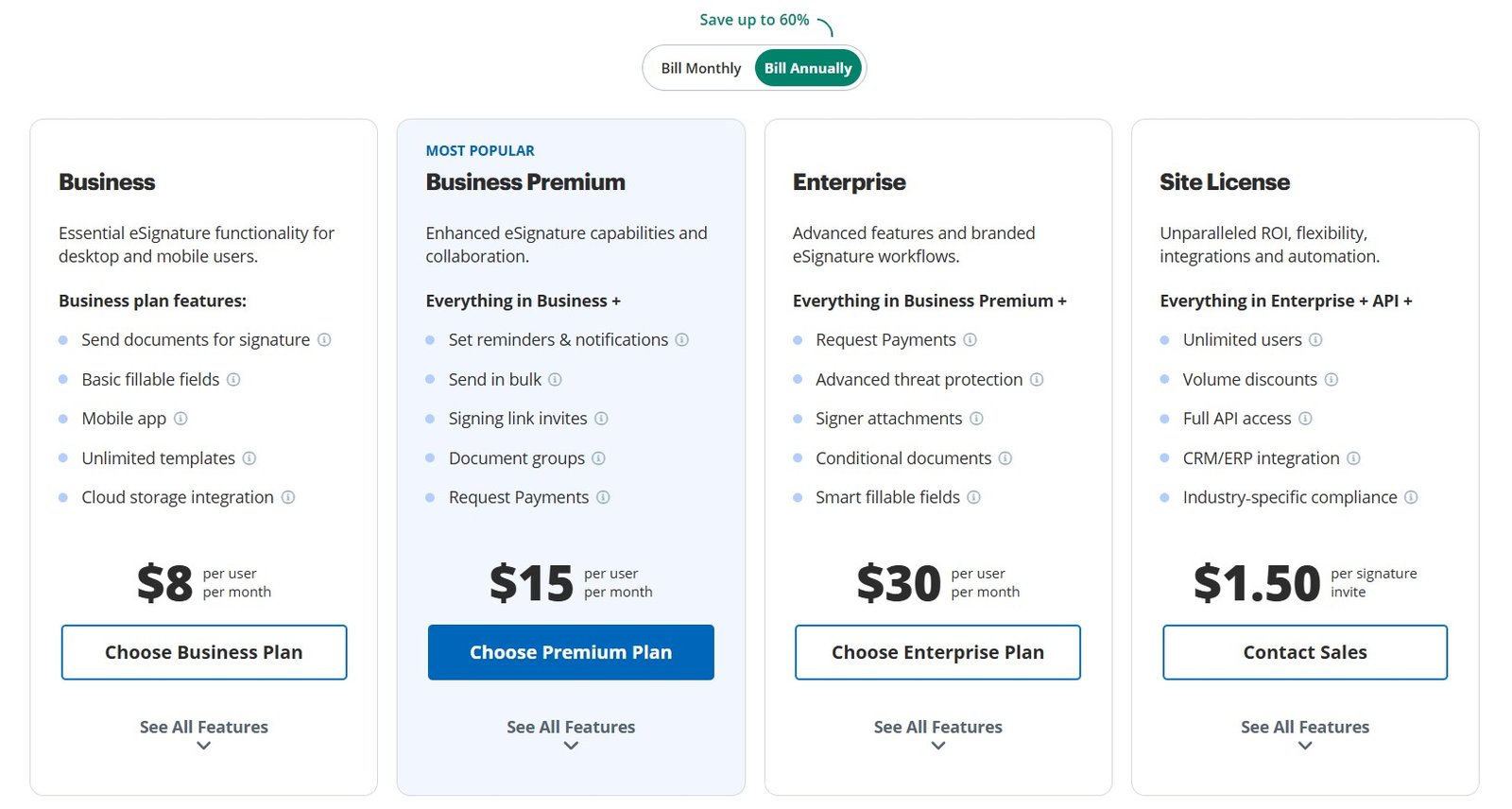The width and height of the screenshot is (1512, 809).
Task: Click the Choose Premium Plan button
Action: point(571,652)
